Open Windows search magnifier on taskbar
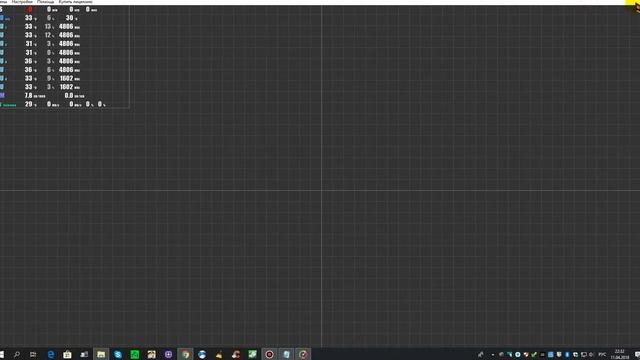 pyautogui.click(x=17, y=354)
